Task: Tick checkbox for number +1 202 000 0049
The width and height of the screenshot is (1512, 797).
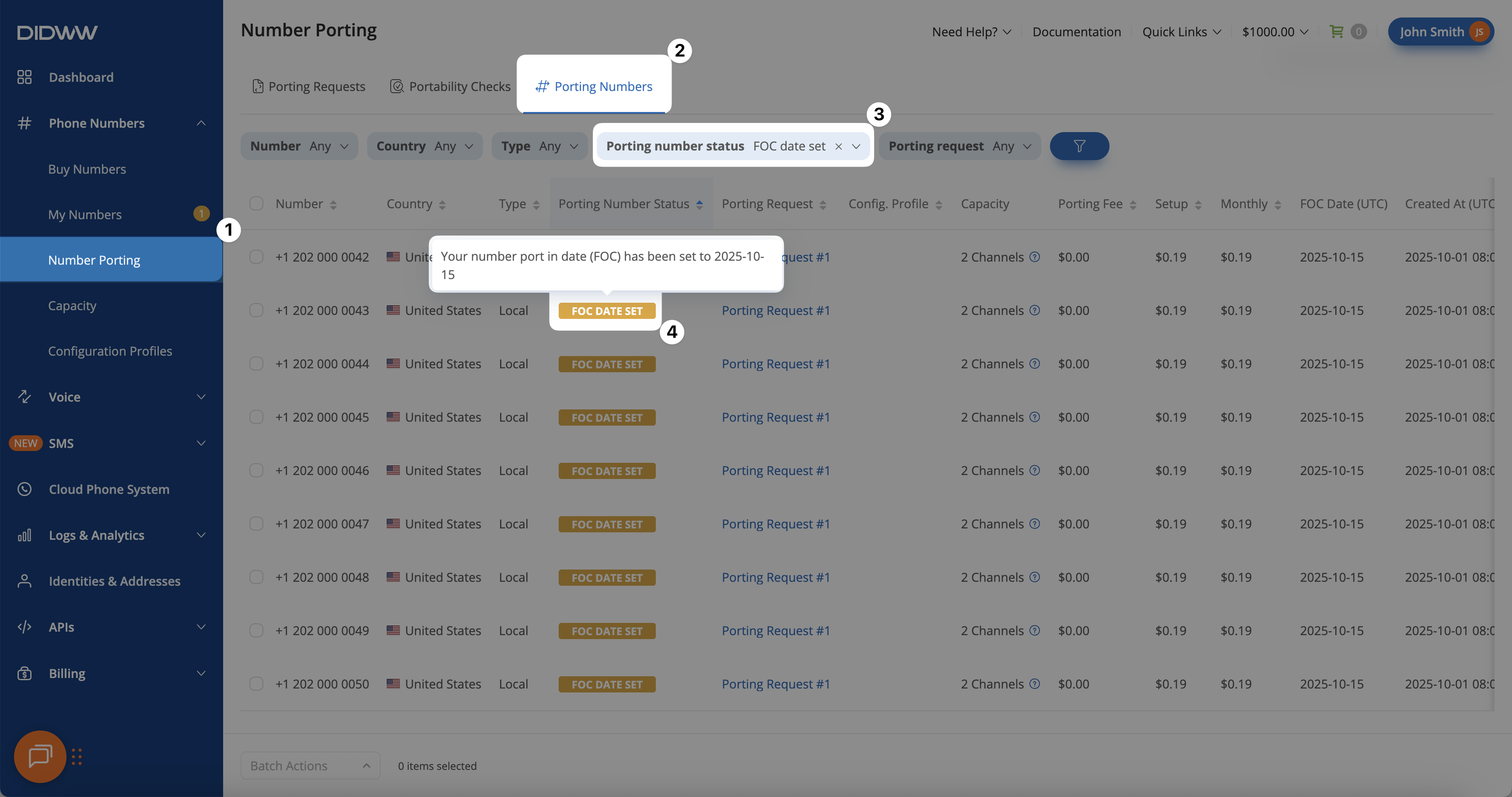Action: click(x=256, y=630)
